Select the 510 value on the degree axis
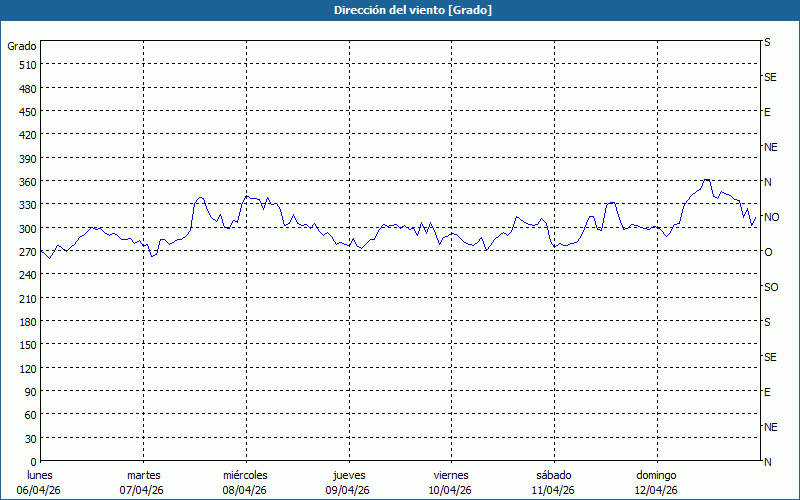 27,64
